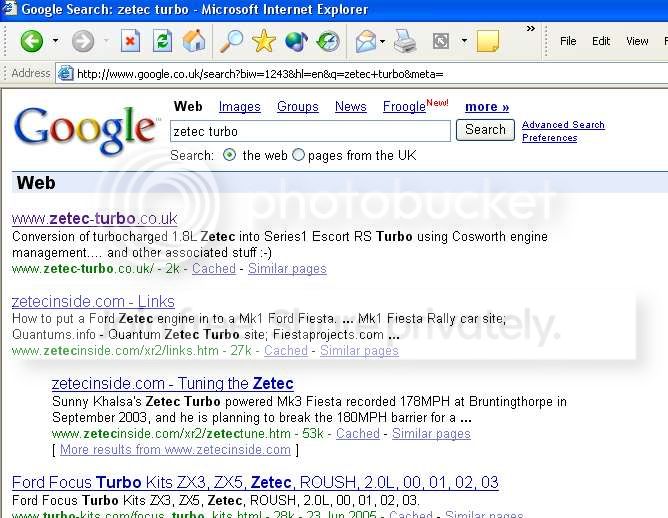This screenshot has height=518, width=668.
Task: Select 'the web' radio button
Action: 229,155
